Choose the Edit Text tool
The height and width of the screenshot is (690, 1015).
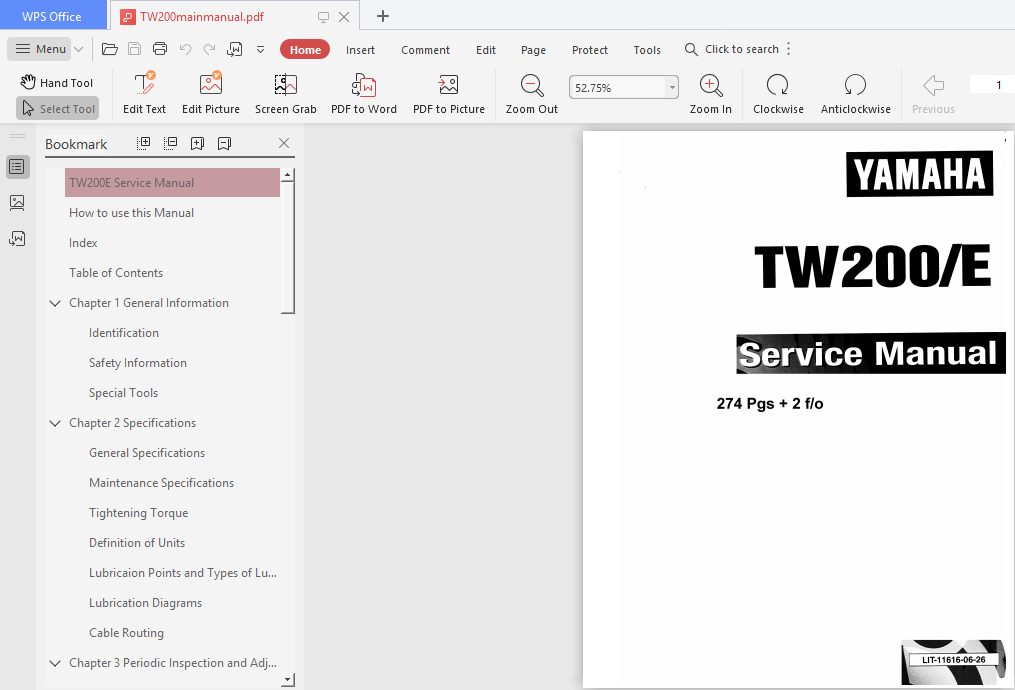(144, 93)
